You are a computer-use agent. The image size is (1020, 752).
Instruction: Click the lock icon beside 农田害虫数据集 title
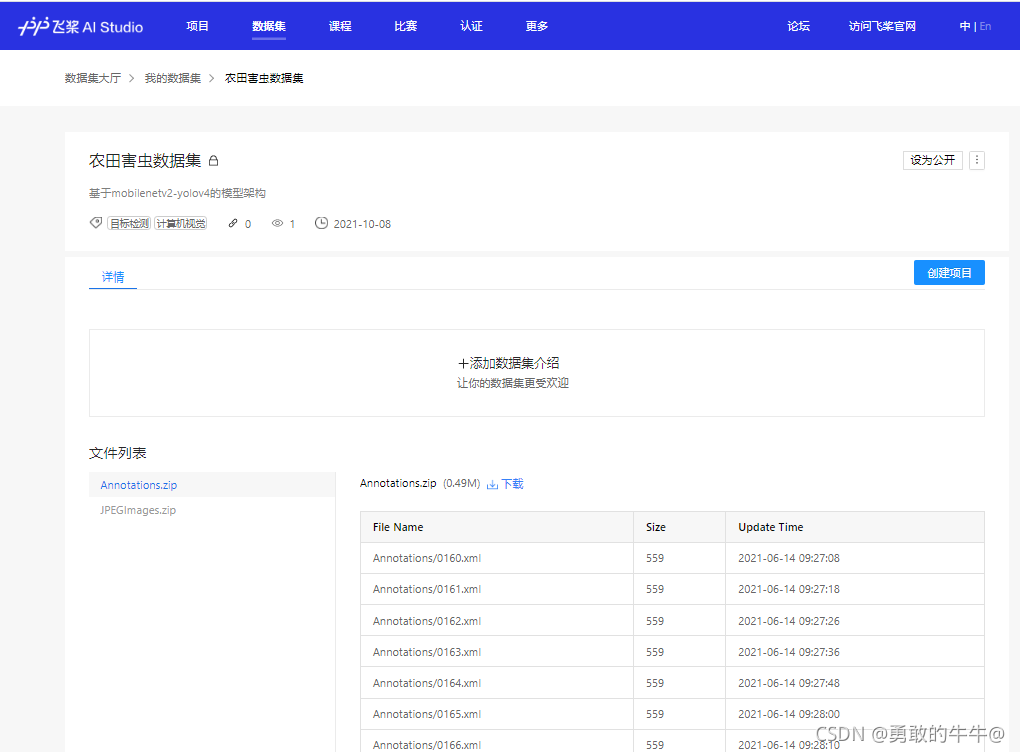coord(213,160)
